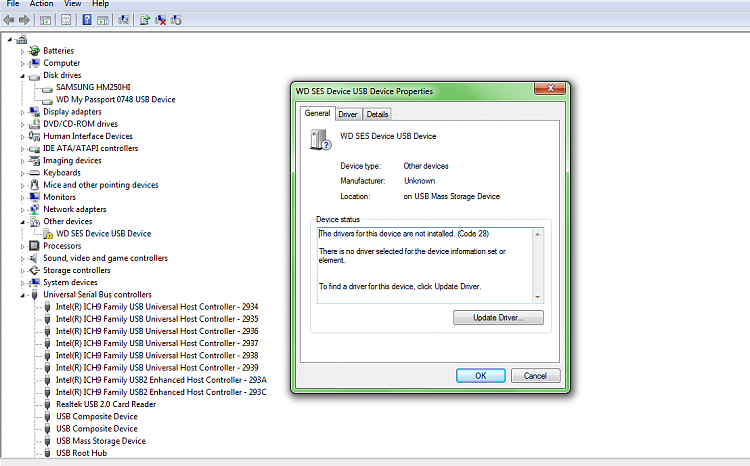750x466 pixels.
Task: Open the Action menu
Action: [42, 4]
